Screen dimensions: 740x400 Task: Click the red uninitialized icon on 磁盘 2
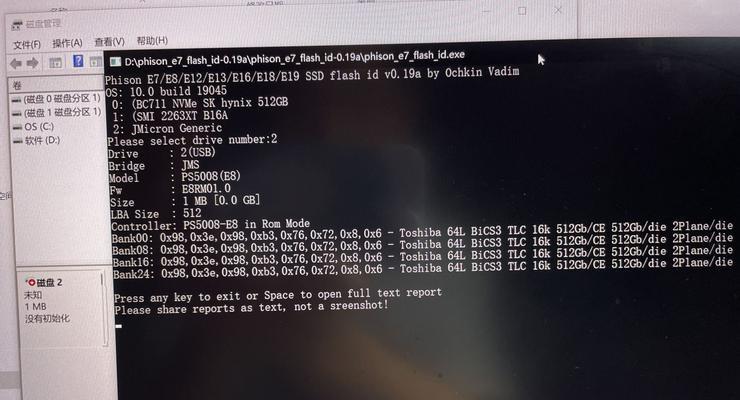point(31,282)
